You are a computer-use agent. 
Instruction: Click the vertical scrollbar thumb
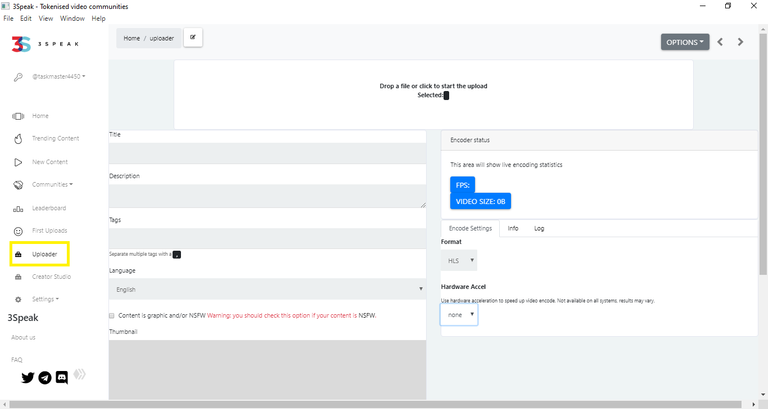(763, 153)
